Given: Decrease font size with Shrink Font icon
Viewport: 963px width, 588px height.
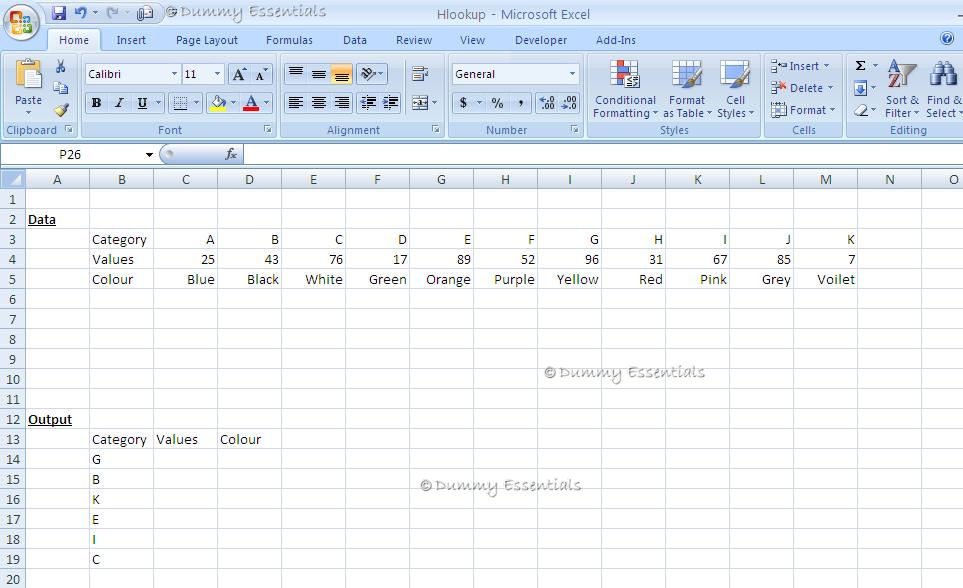Looking at the screenshot, I should [261, 74].
